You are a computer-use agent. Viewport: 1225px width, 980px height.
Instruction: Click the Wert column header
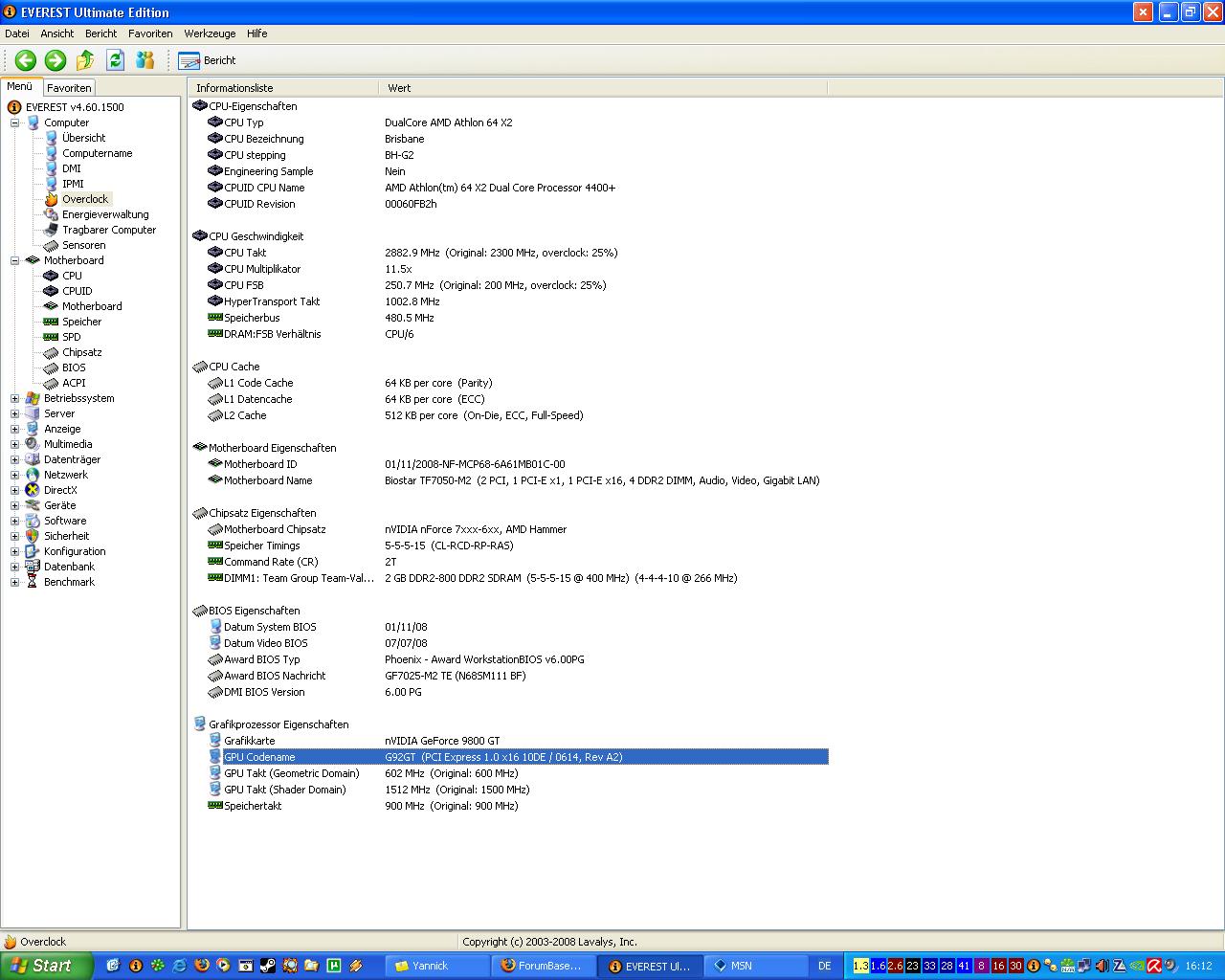point(603,88)
